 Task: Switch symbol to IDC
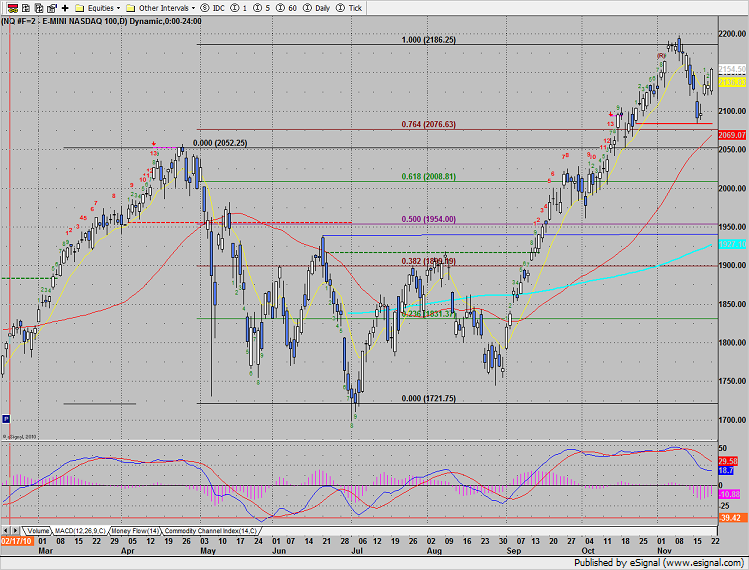point(213,8)
